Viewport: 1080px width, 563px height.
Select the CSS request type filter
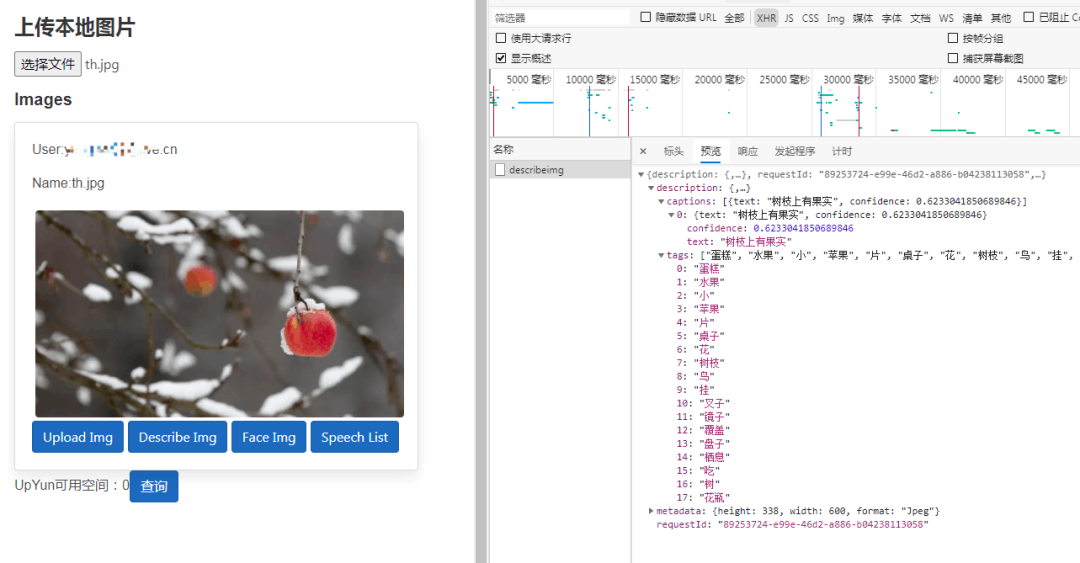pyautogui.click(x=810, y=18)
